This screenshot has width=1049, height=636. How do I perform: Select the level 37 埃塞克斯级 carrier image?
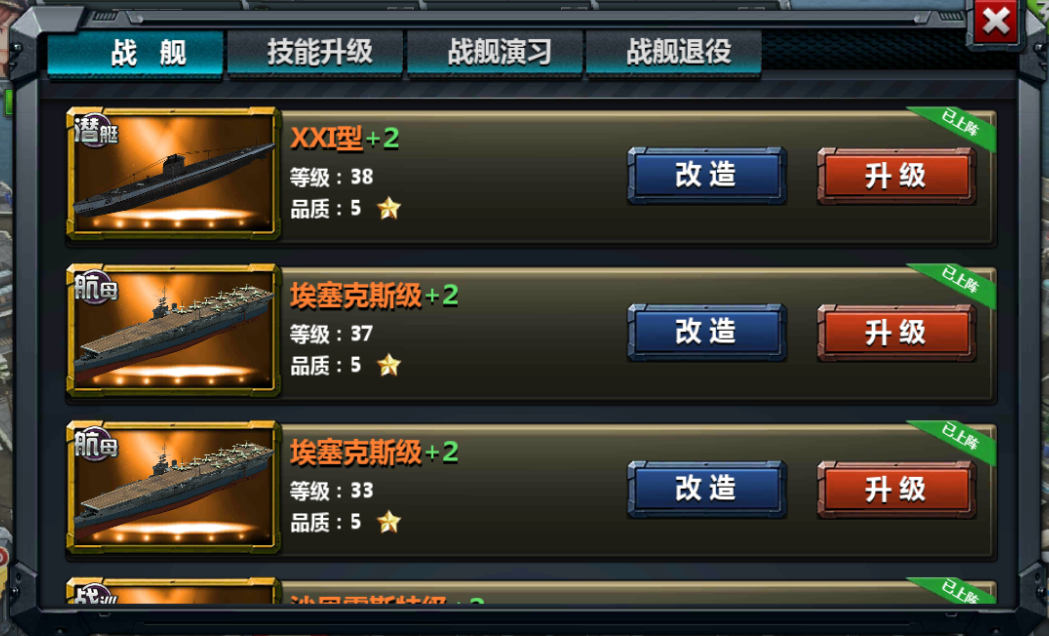pos(173,330)
